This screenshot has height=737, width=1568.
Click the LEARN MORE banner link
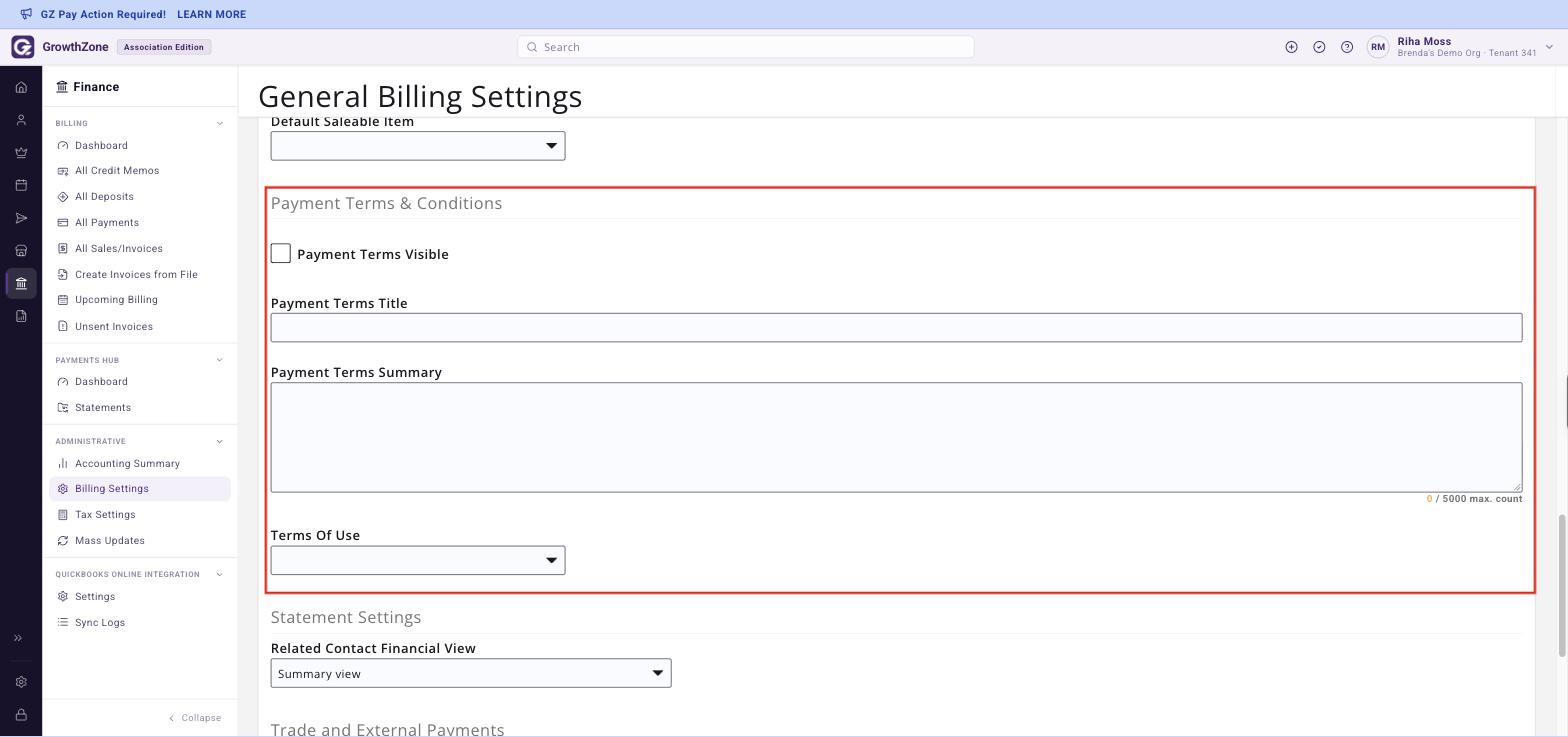[211, 15]
